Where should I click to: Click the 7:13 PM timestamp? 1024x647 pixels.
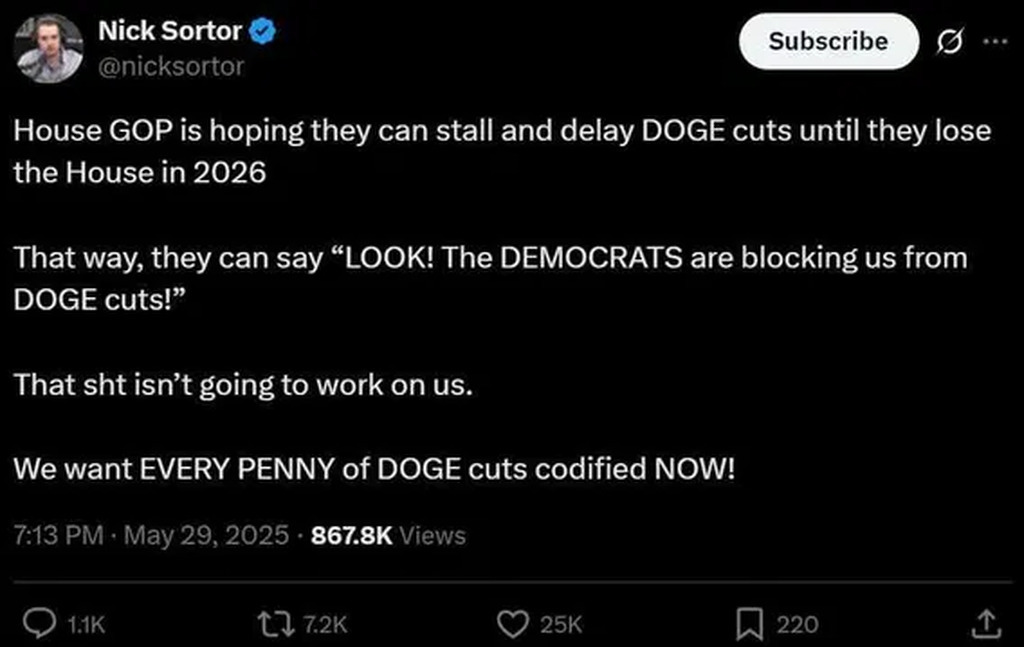(59, 535)
